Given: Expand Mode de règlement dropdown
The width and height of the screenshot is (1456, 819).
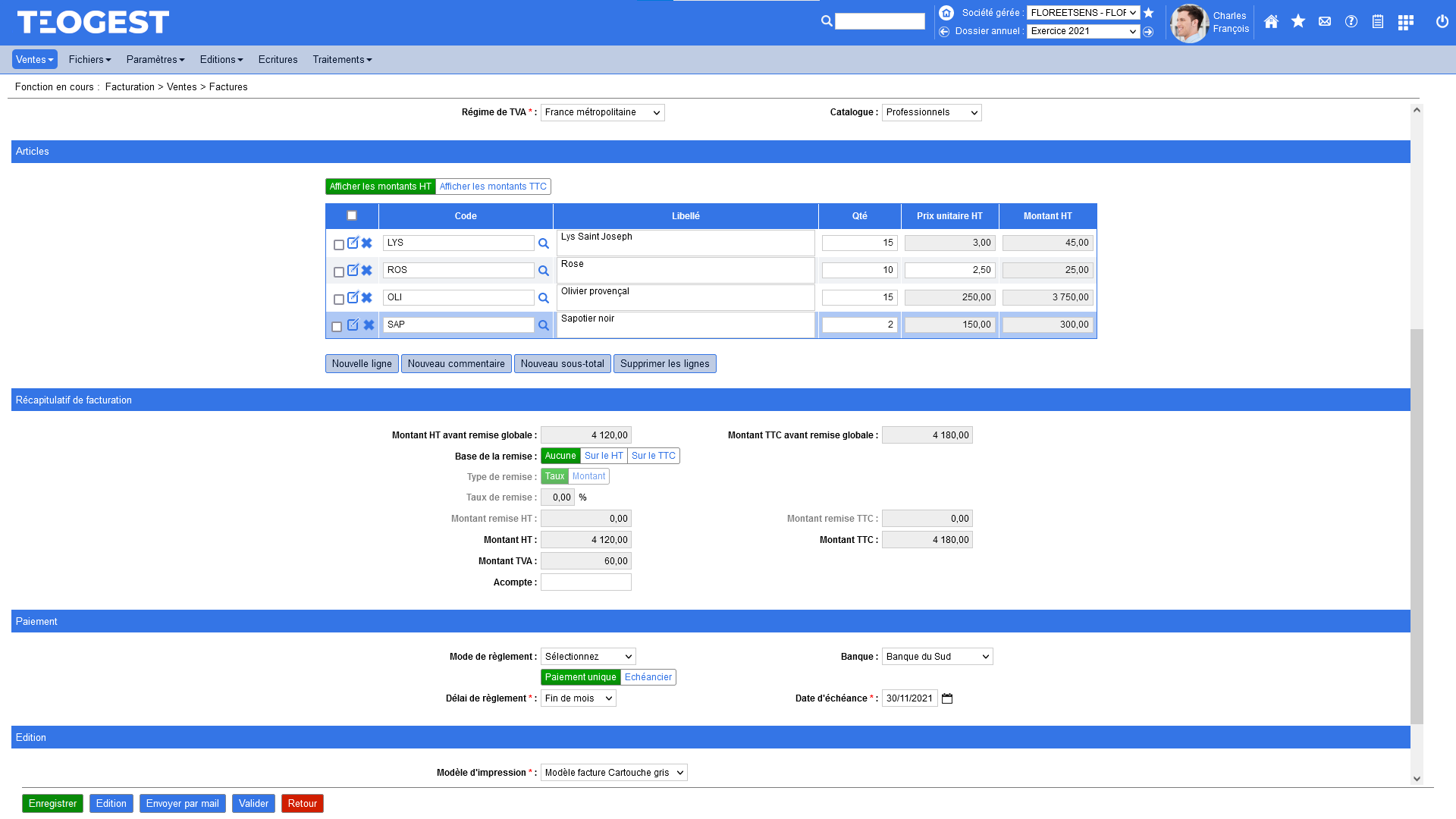Looking at the screenshot, I should coord(588,657).
